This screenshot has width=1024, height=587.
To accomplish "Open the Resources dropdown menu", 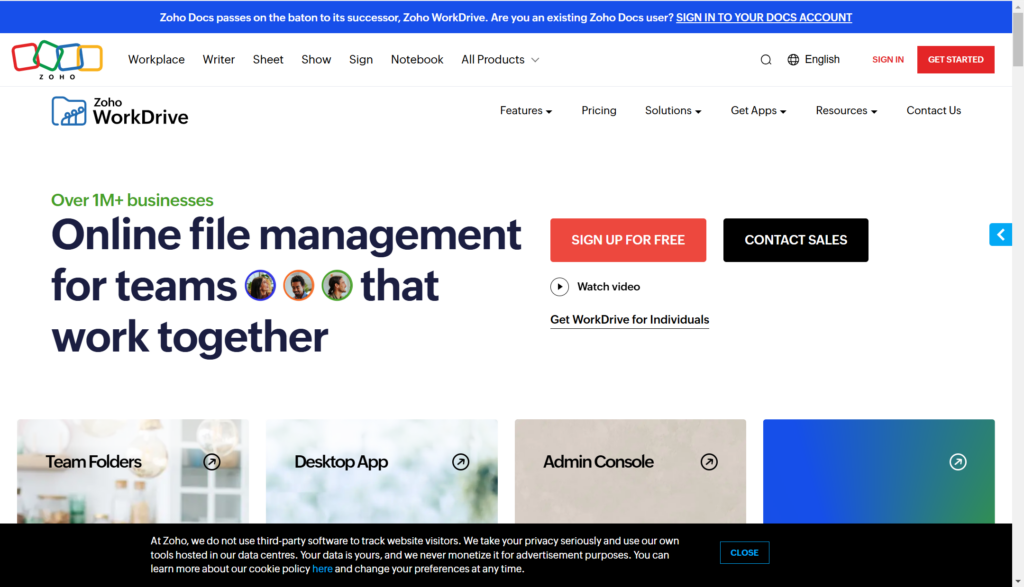I will pos(846,110).
